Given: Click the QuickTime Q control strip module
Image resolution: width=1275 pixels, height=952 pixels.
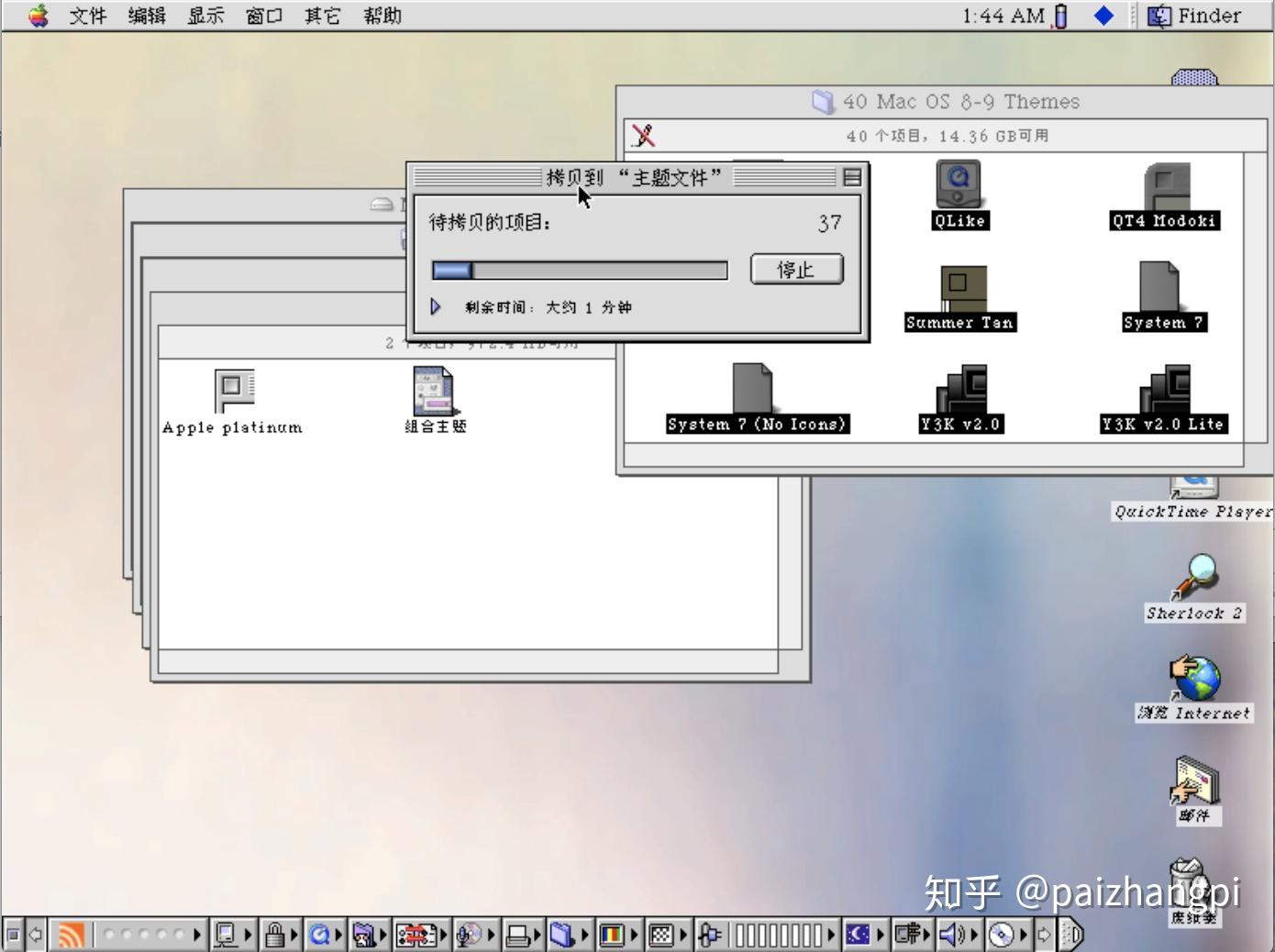Looking at the screenshot, I should point(319,935).
